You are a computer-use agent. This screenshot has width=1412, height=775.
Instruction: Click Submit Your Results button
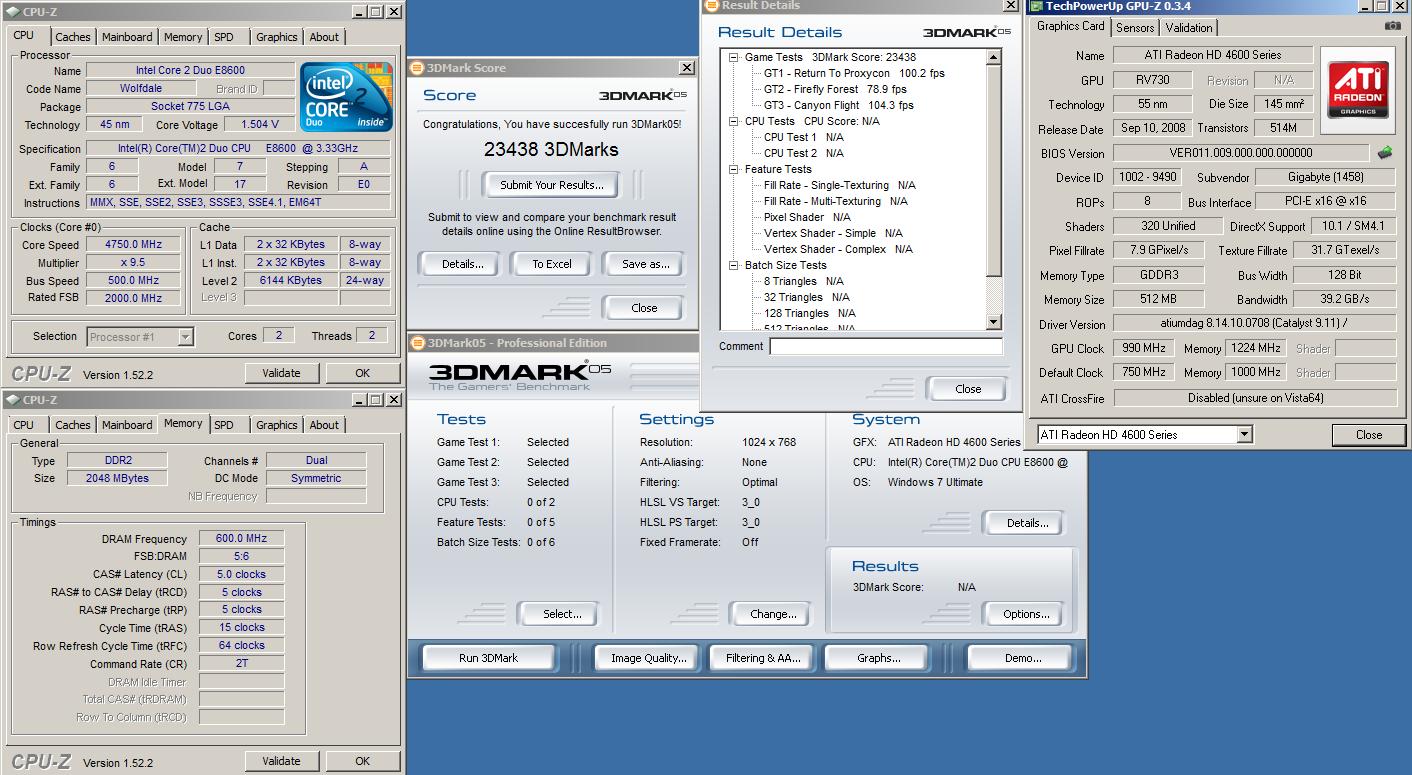pyautogui.click(x=552, y=185)
